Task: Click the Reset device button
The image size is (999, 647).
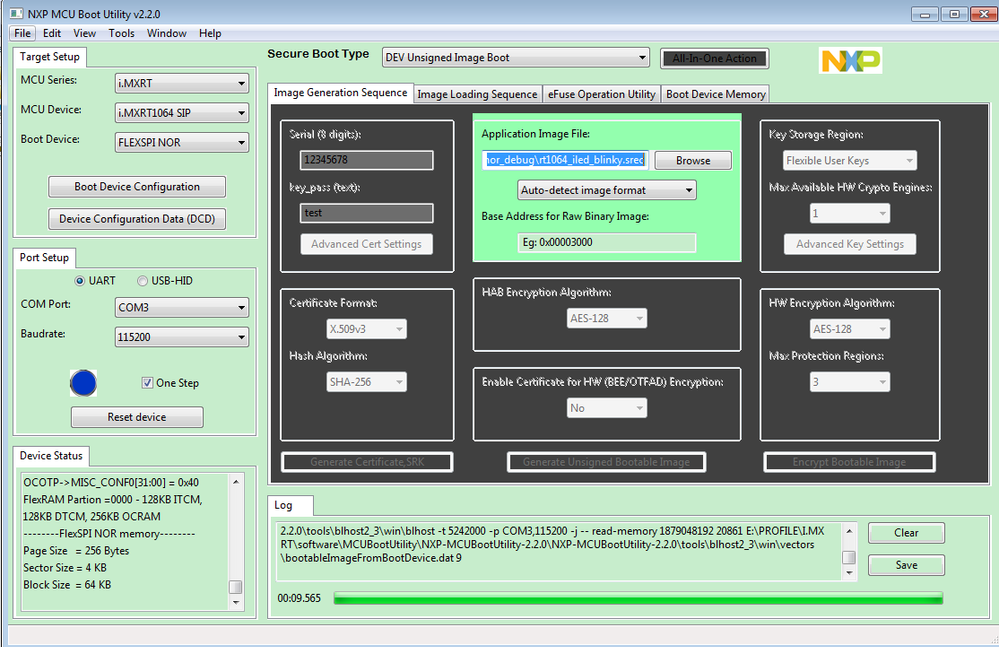Action: pos(137,417)
